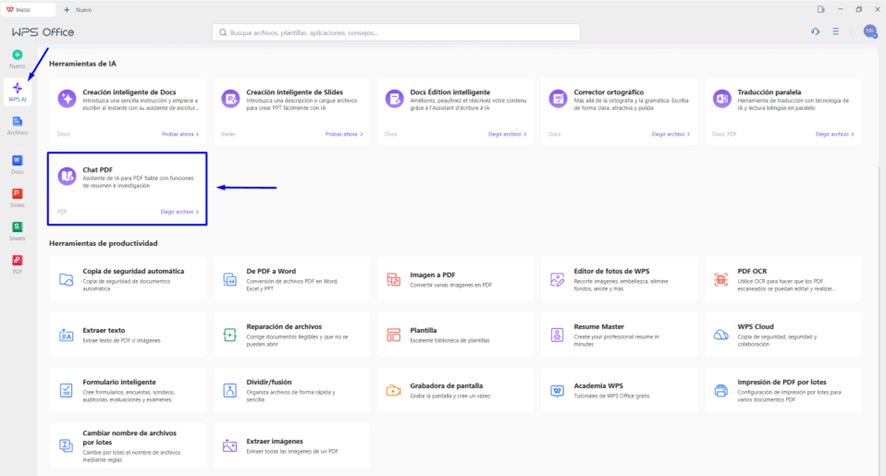Click the Traducción paralela icon
The height and width of the screenshot is (476, 886).
722,98
